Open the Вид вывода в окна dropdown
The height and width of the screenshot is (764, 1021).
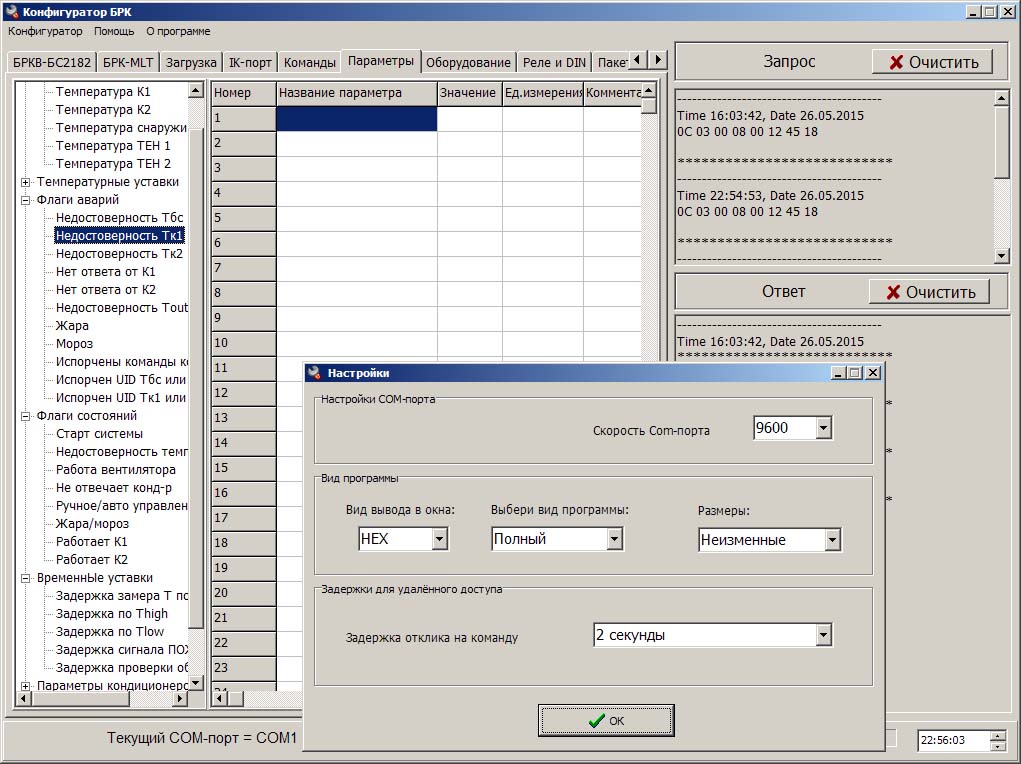coord(440,539)
